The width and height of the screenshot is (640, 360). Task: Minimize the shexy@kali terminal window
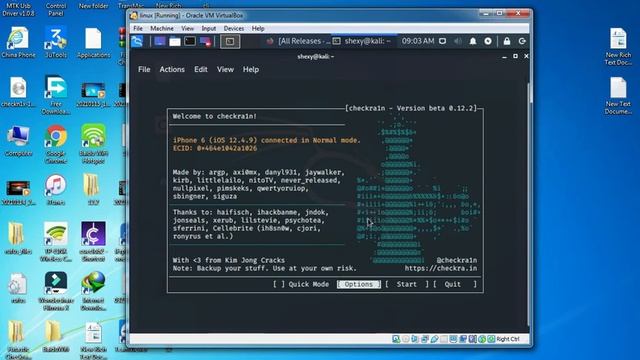[504, 56]
